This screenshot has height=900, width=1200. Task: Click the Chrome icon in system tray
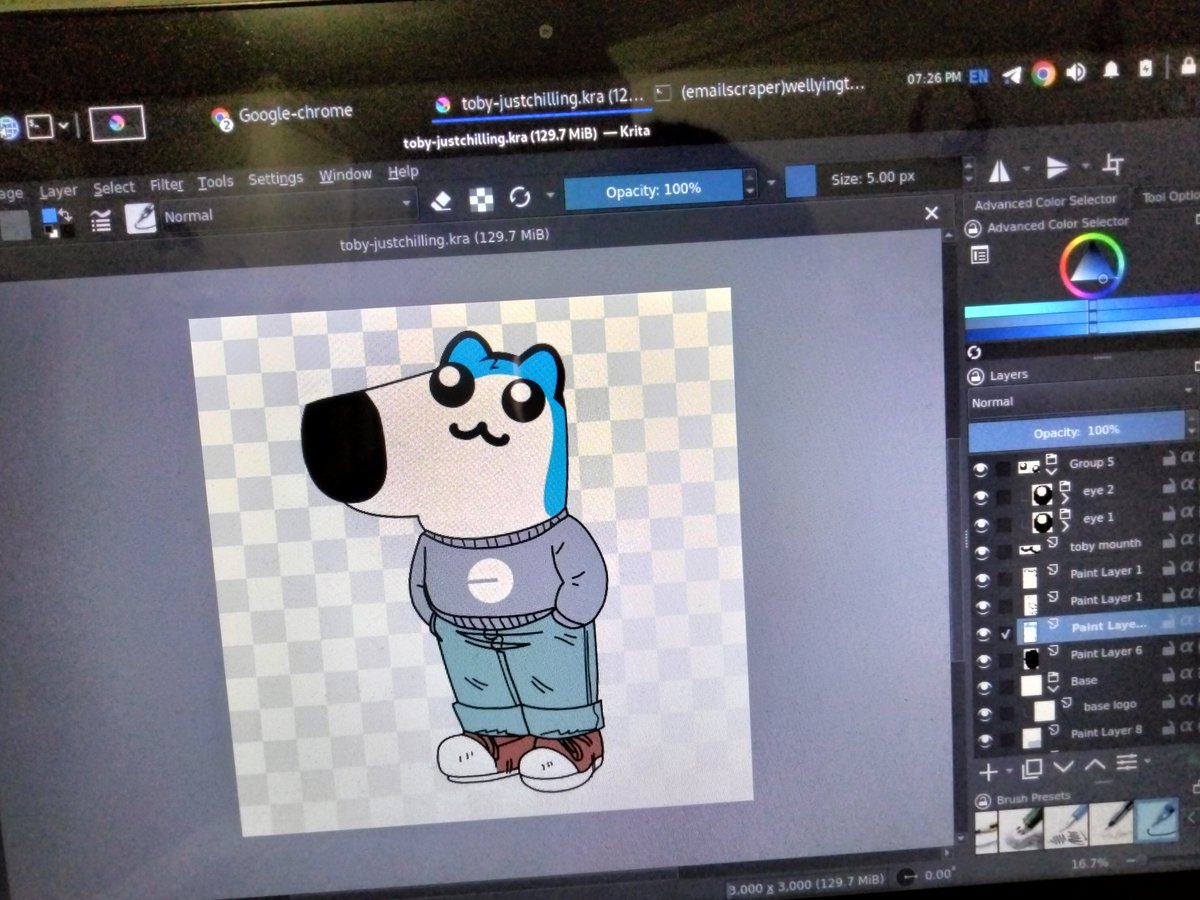pyautogui.click(x=1043, y=73)
